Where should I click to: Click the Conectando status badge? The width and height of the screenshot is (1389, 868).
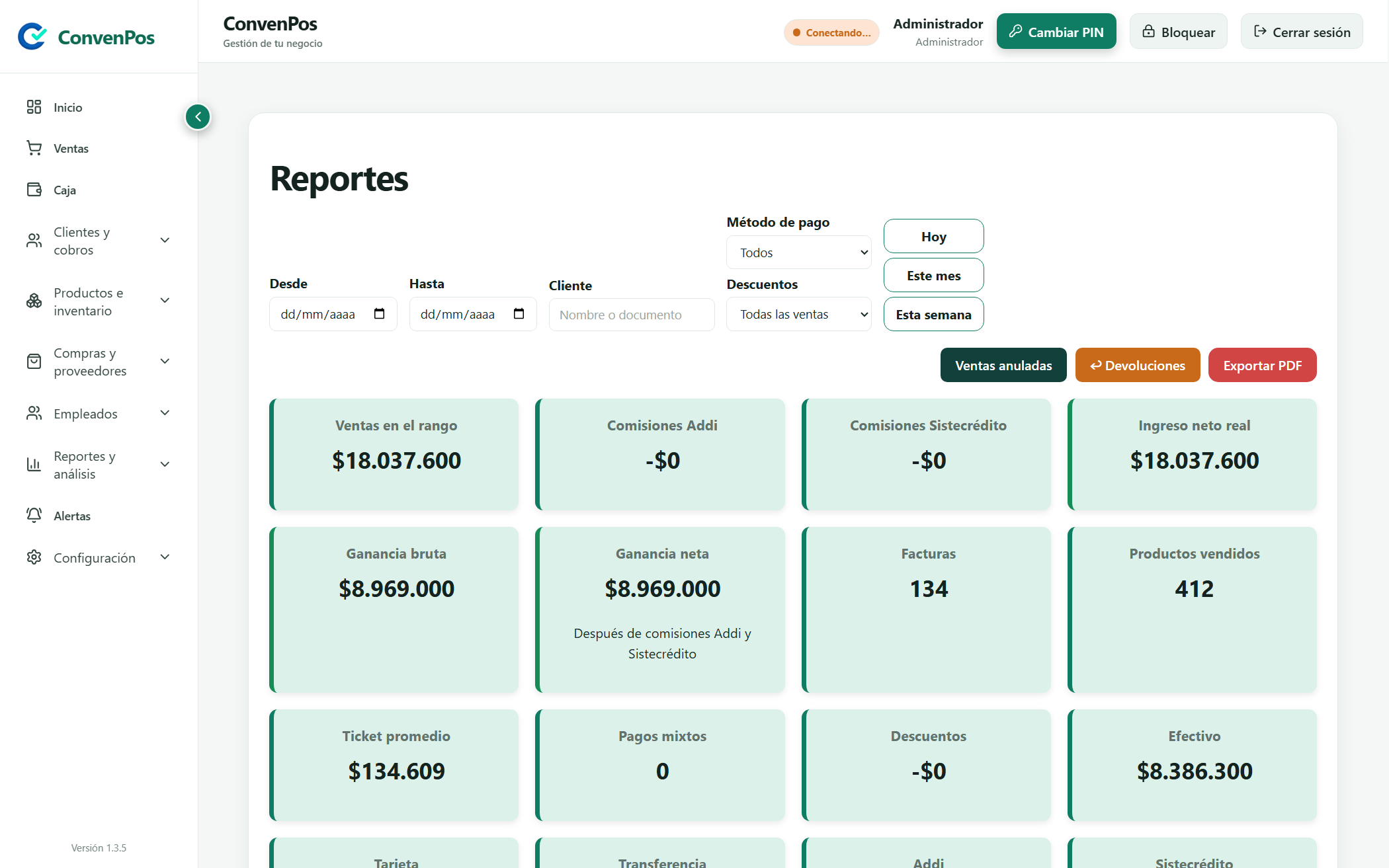point(831,32)
